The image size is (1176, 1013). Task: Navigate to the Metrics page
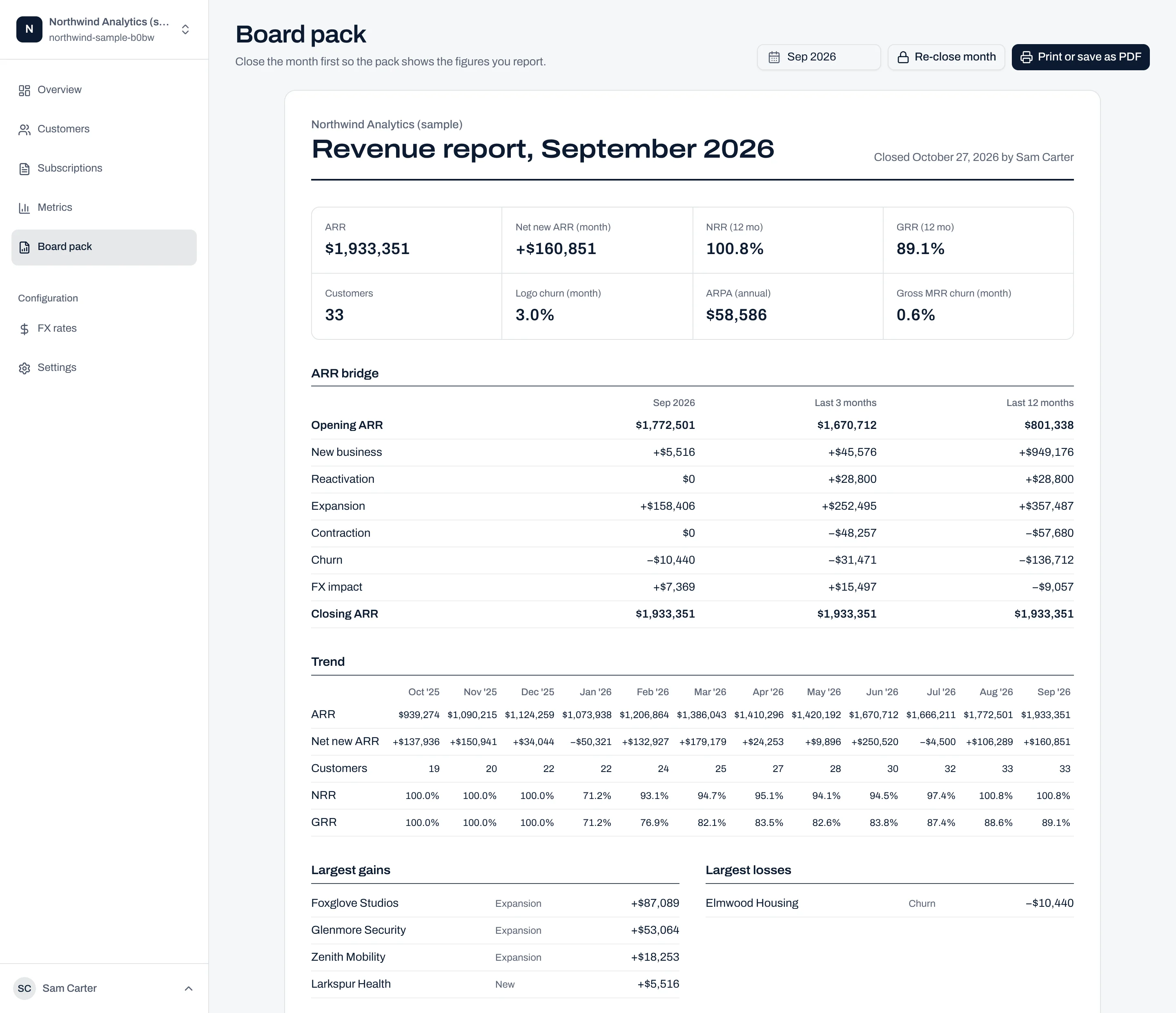[104, 208]
